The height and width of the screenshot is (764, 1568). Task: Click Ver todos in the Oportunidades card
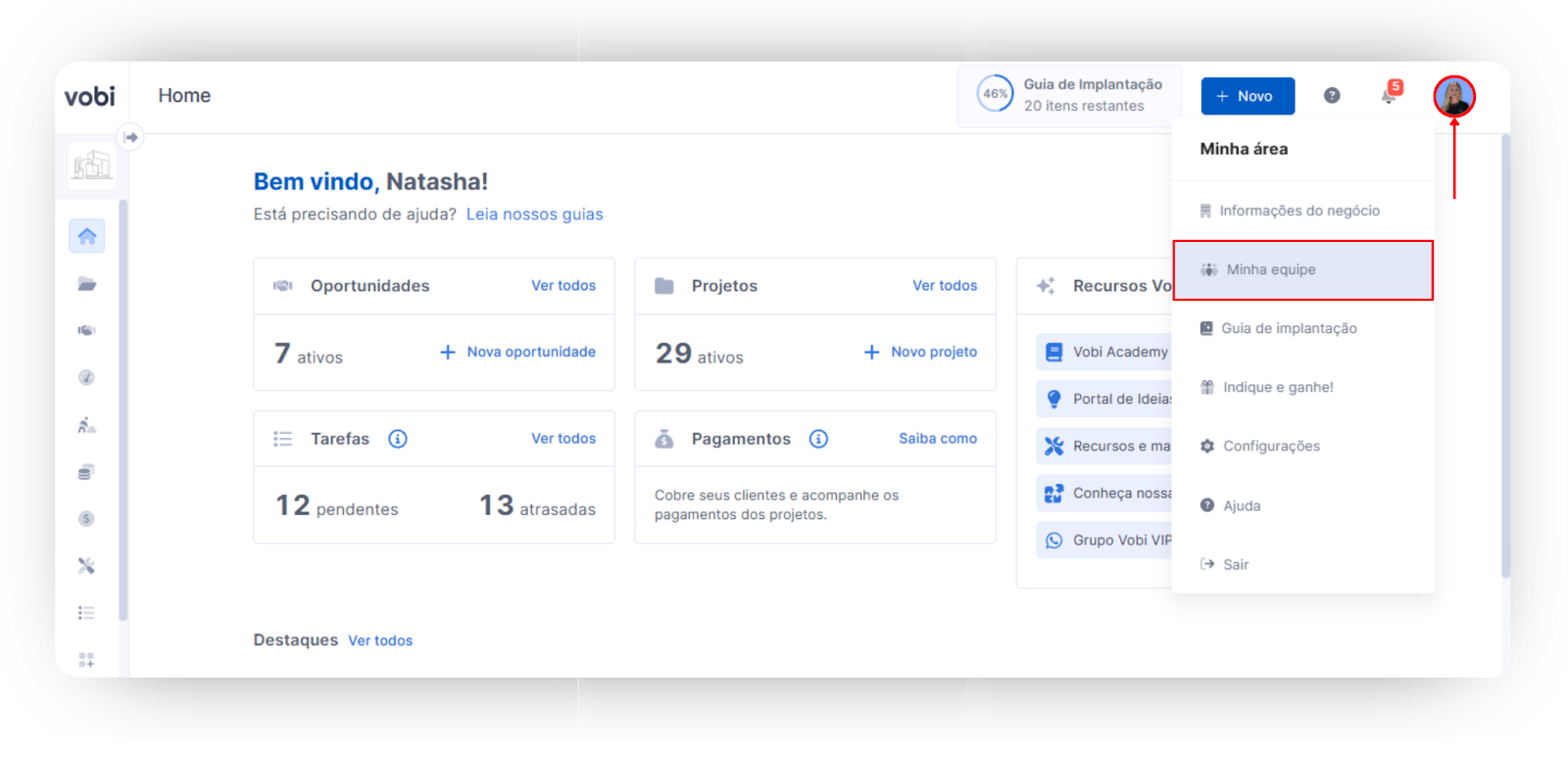[x=563, y=286]
